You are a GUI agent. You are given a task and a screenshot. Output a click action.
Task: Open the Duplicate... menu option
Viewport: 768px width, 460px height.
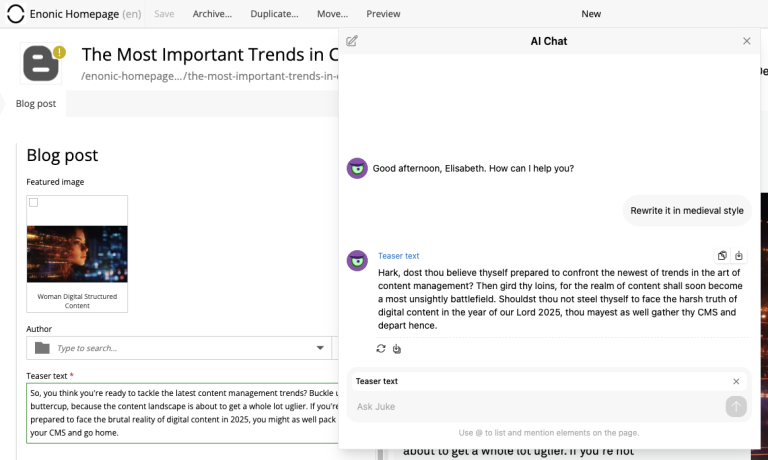click(x=273, y=14)
